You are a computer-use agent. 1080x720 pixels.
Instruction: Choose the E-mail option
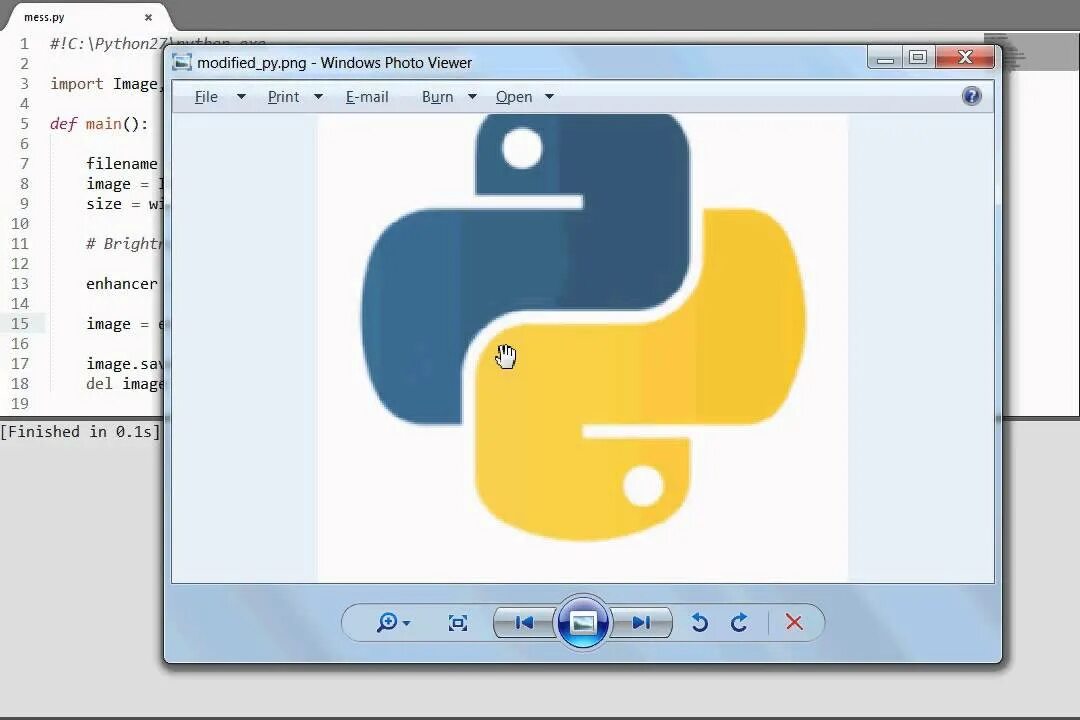367,97
